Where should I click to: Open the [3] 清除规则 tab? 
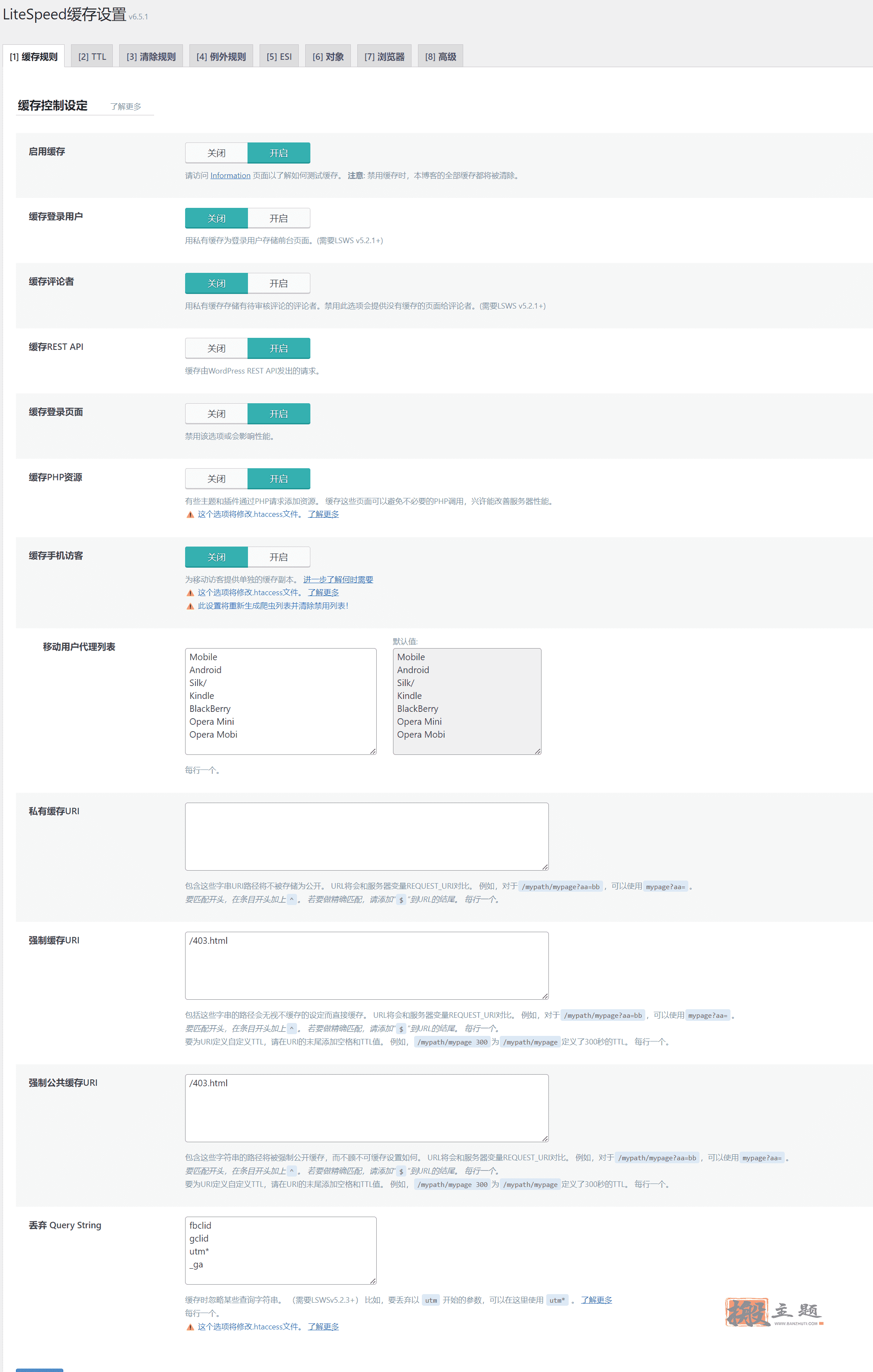point(151,56)
